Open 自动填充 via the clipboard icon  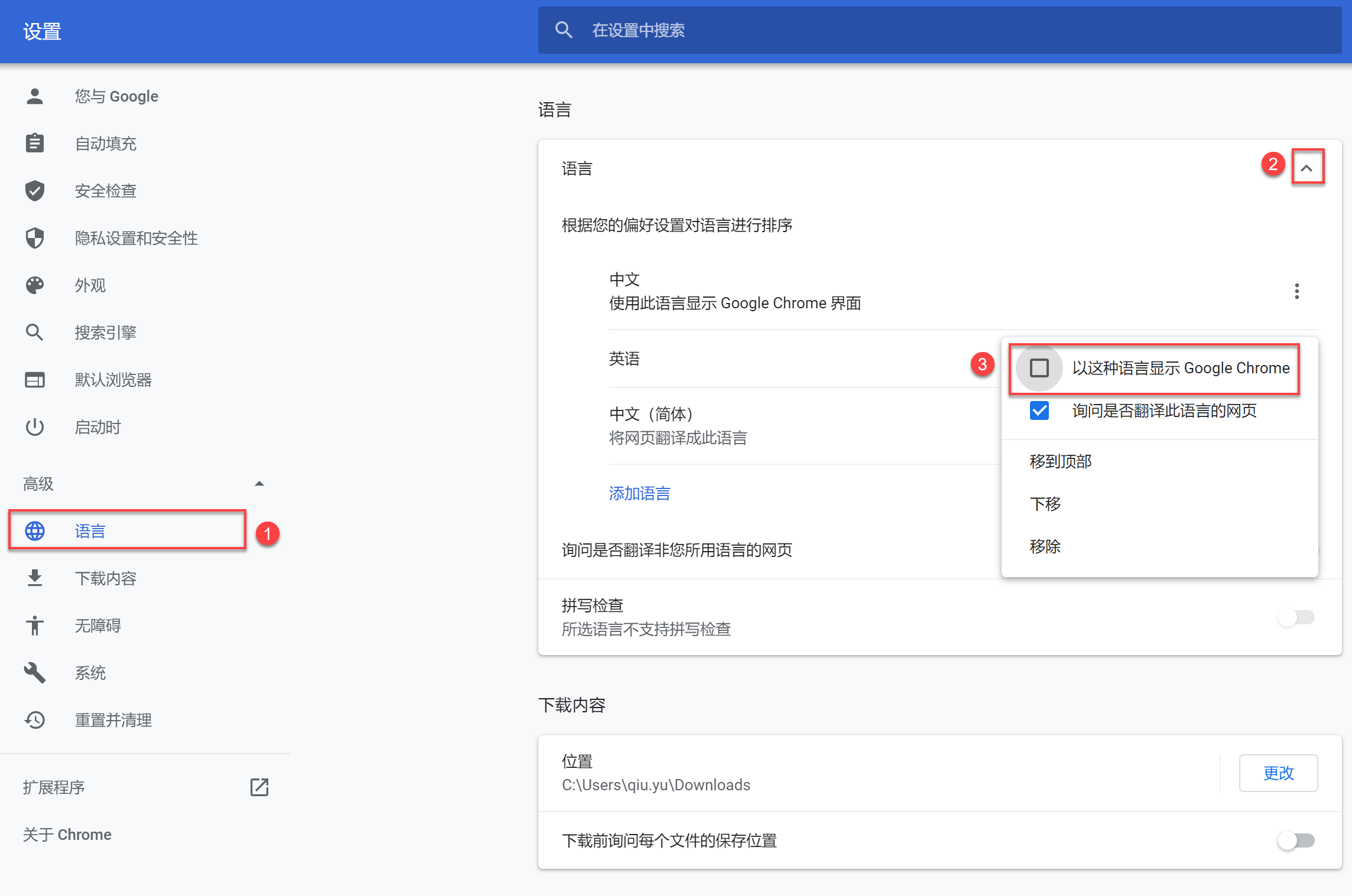tap(35, 144)
